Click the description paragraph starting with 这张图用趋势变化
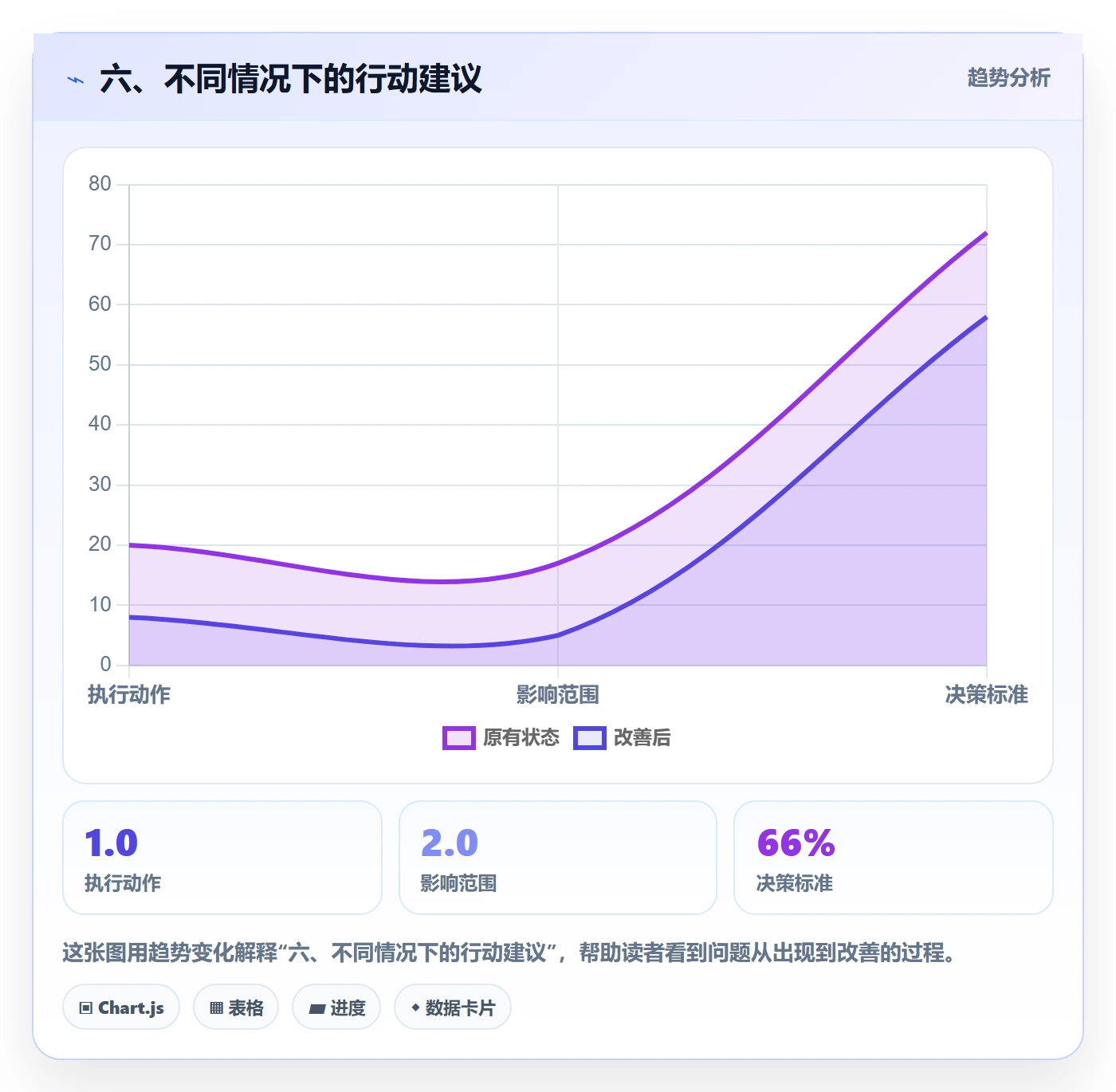 pyautogui.click(x=509, y=953)
